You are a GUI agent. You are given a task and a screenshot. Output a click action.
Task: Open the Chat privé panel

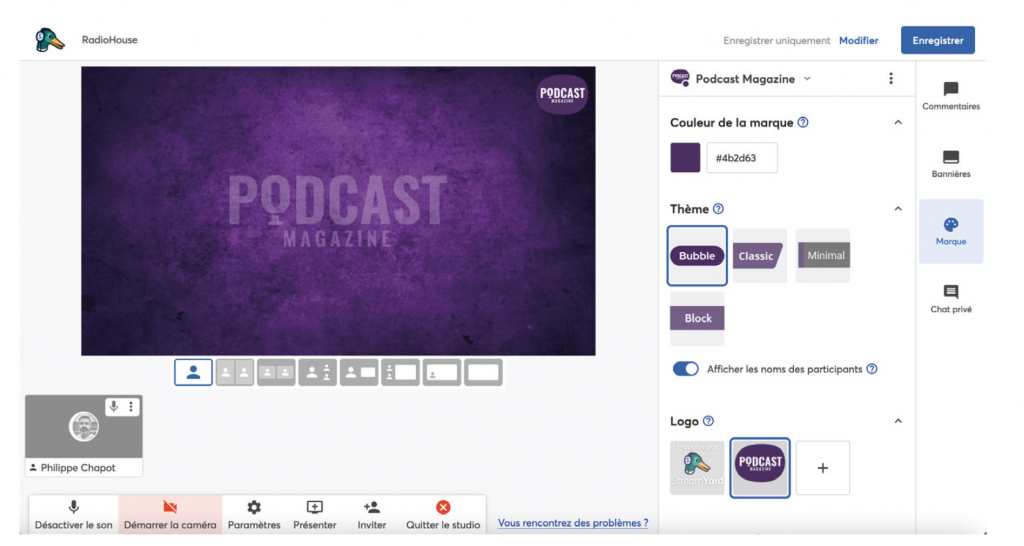click(951, 299)
